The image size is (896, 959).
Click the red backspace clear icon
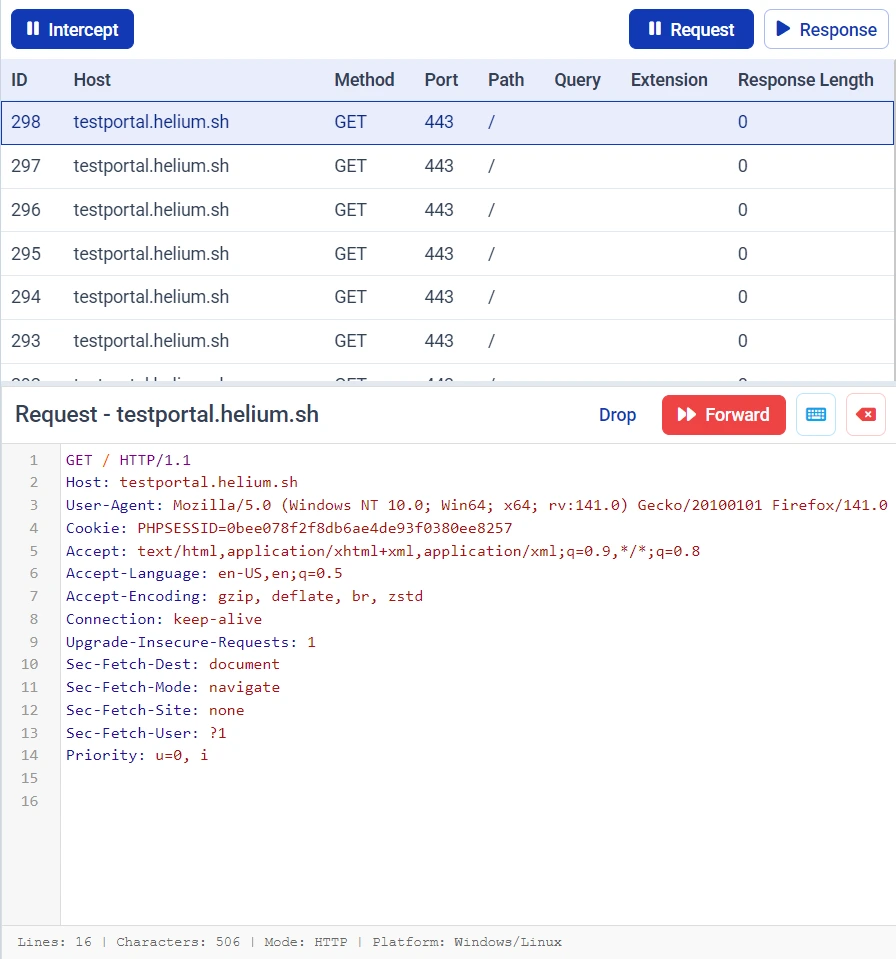(866, 415)
